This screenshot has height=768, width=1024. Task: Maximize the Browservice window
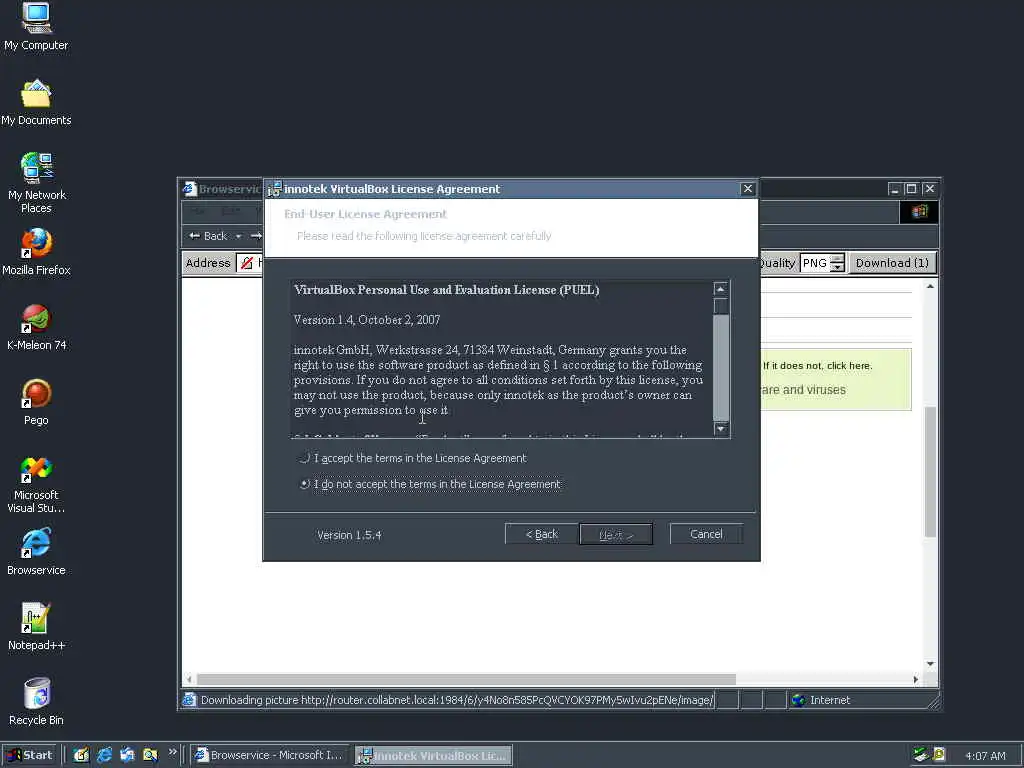911,189
